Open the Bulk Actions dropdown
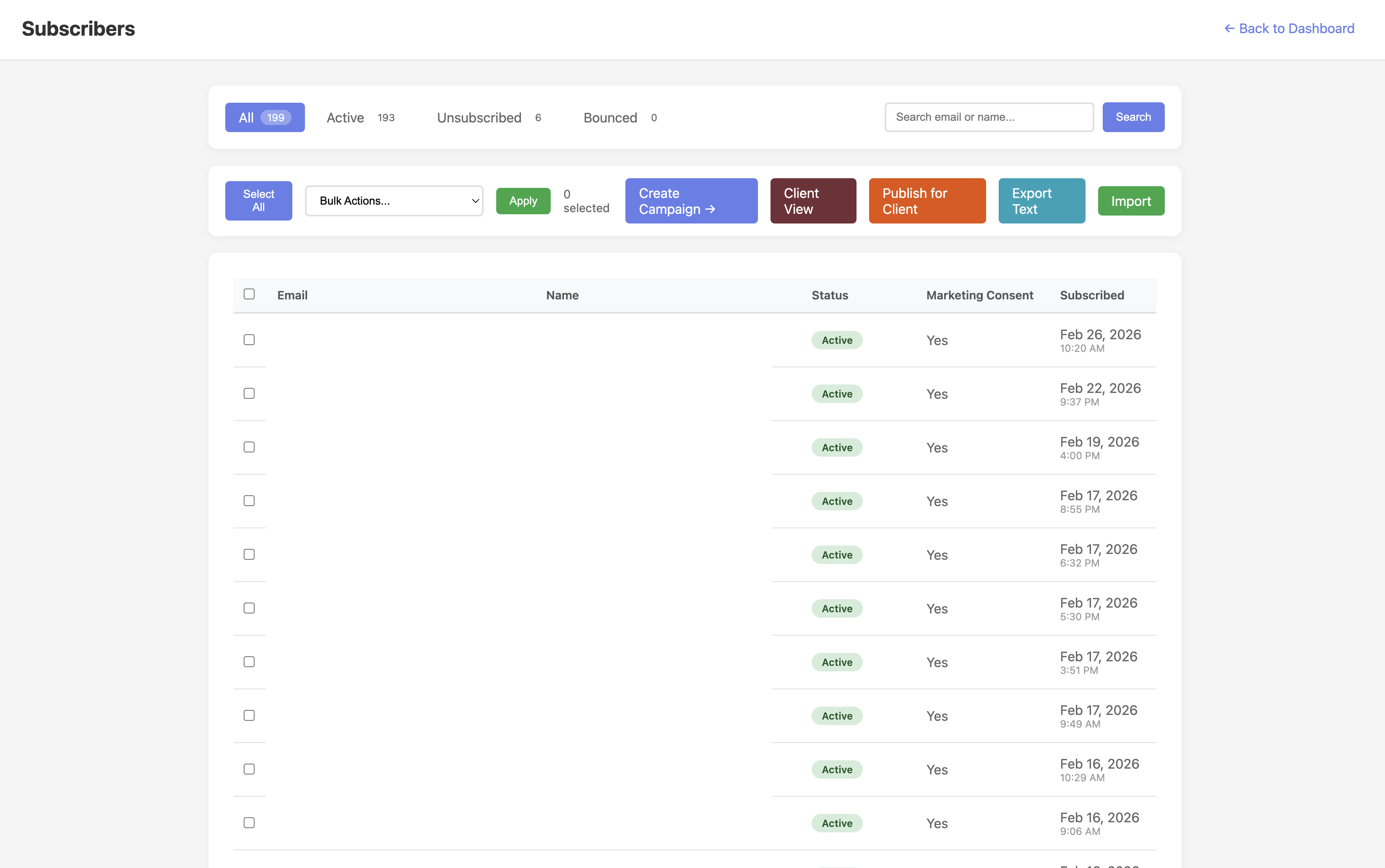 [394, 200]
